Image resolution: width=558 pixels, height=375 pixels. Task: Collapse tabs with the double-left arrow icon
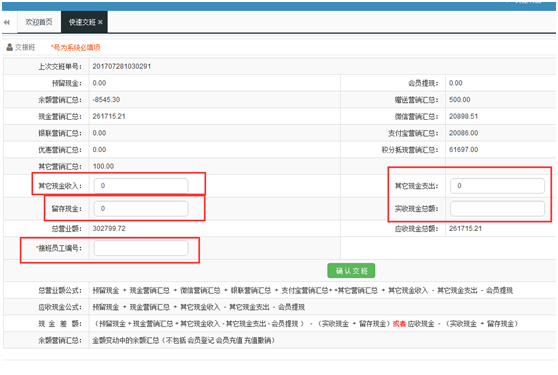[x=7, y=22]
